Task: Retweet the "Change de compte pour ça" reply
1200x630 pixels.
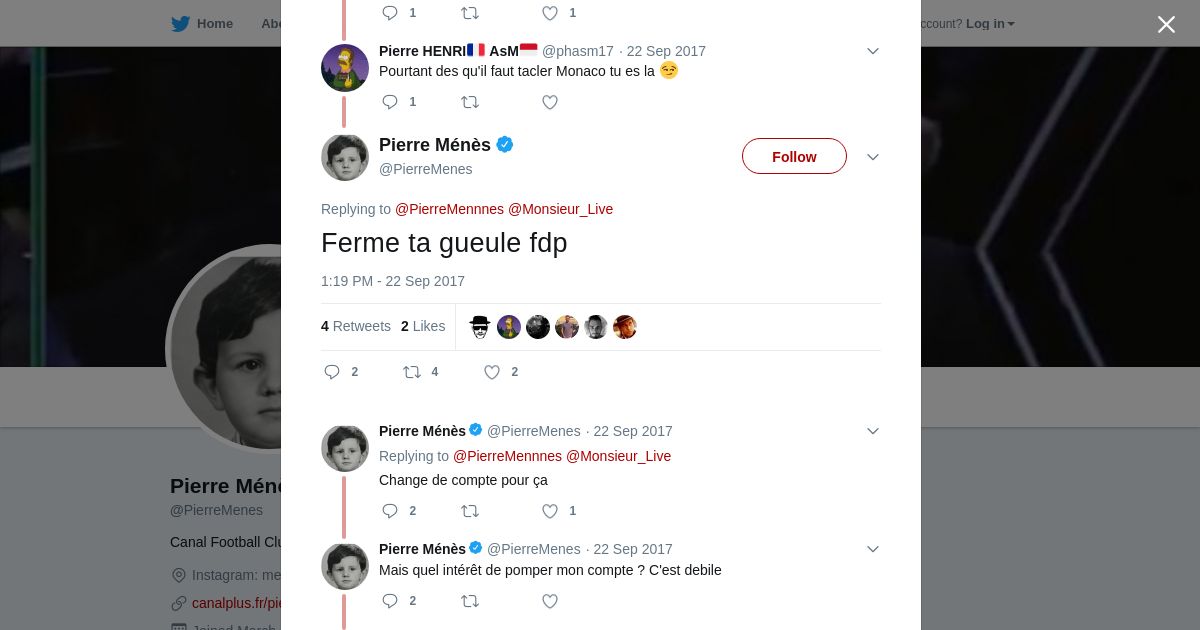Action: pyautogui.click(x=470, y=511)
